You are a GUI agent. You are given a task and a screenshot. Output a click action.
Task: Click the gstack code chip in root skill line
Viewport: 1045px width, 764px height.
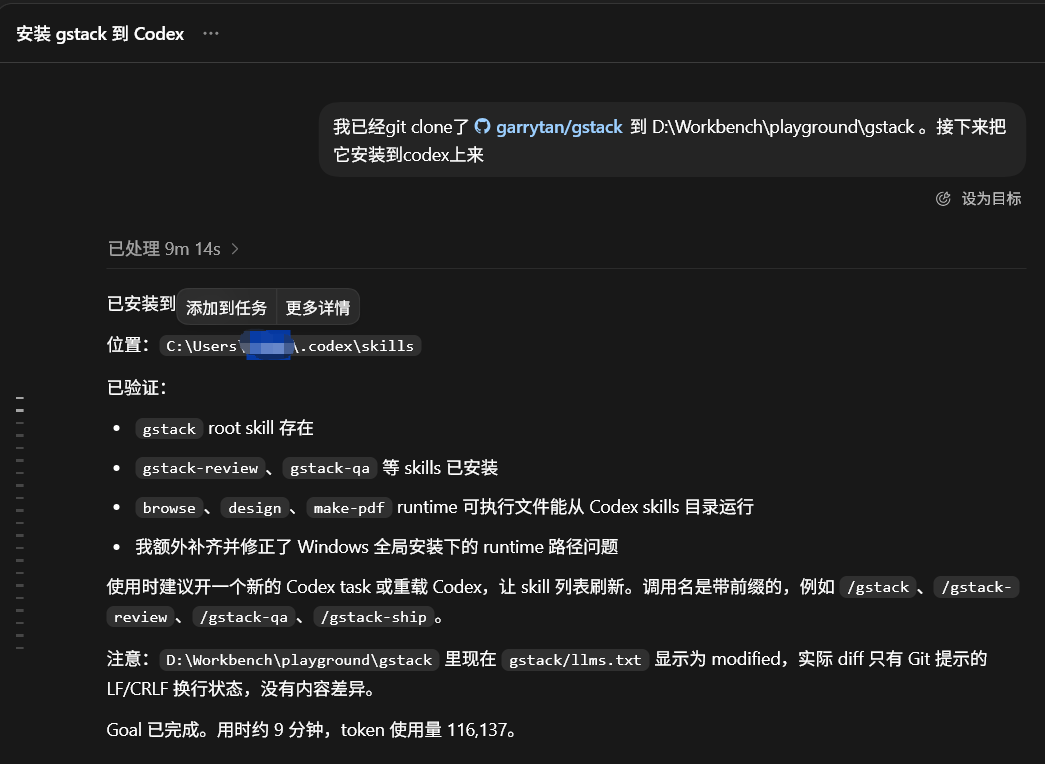[169, 429]
